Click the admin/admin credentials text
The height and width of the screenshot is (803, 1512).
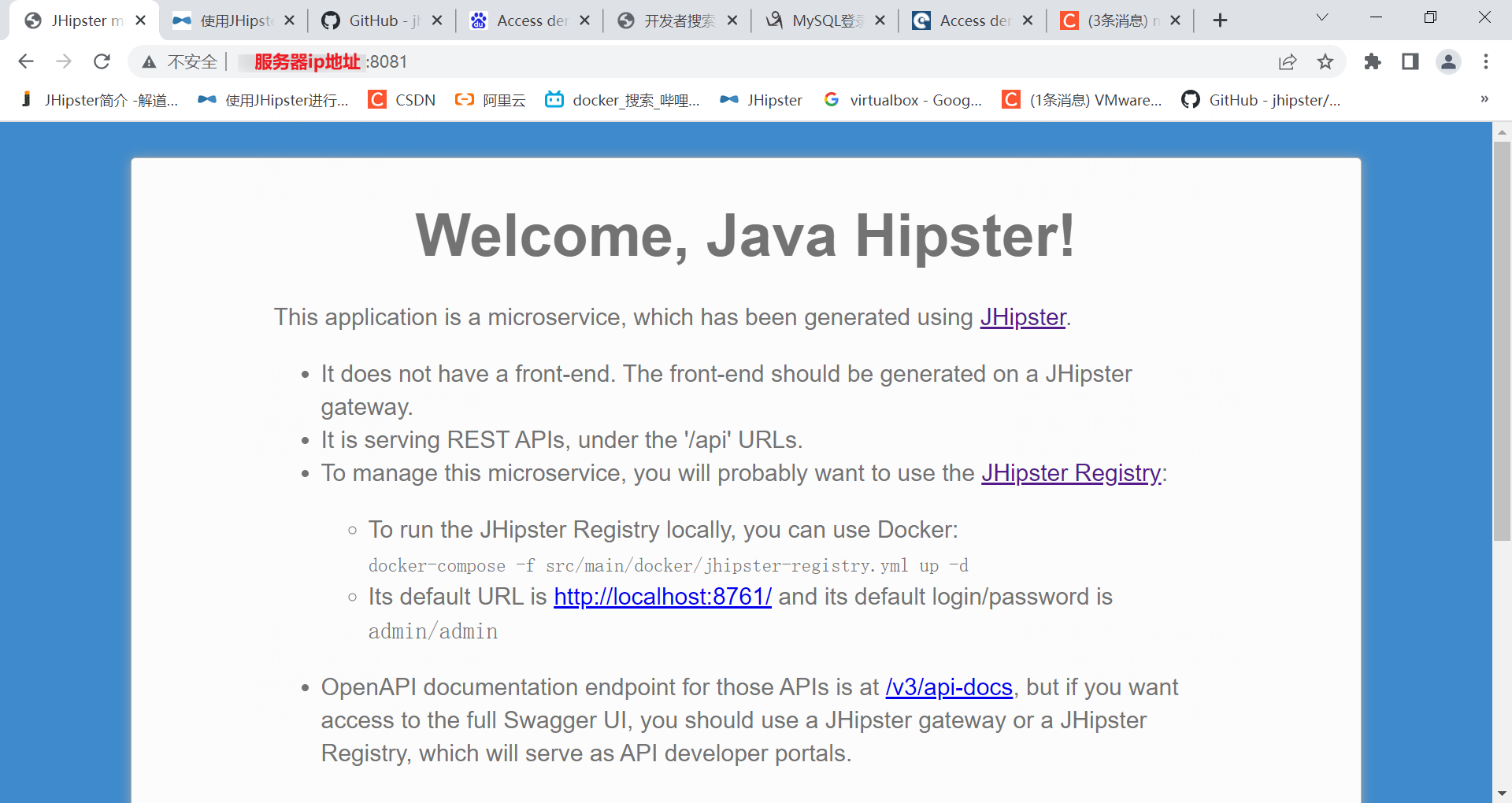coord(433,631)
